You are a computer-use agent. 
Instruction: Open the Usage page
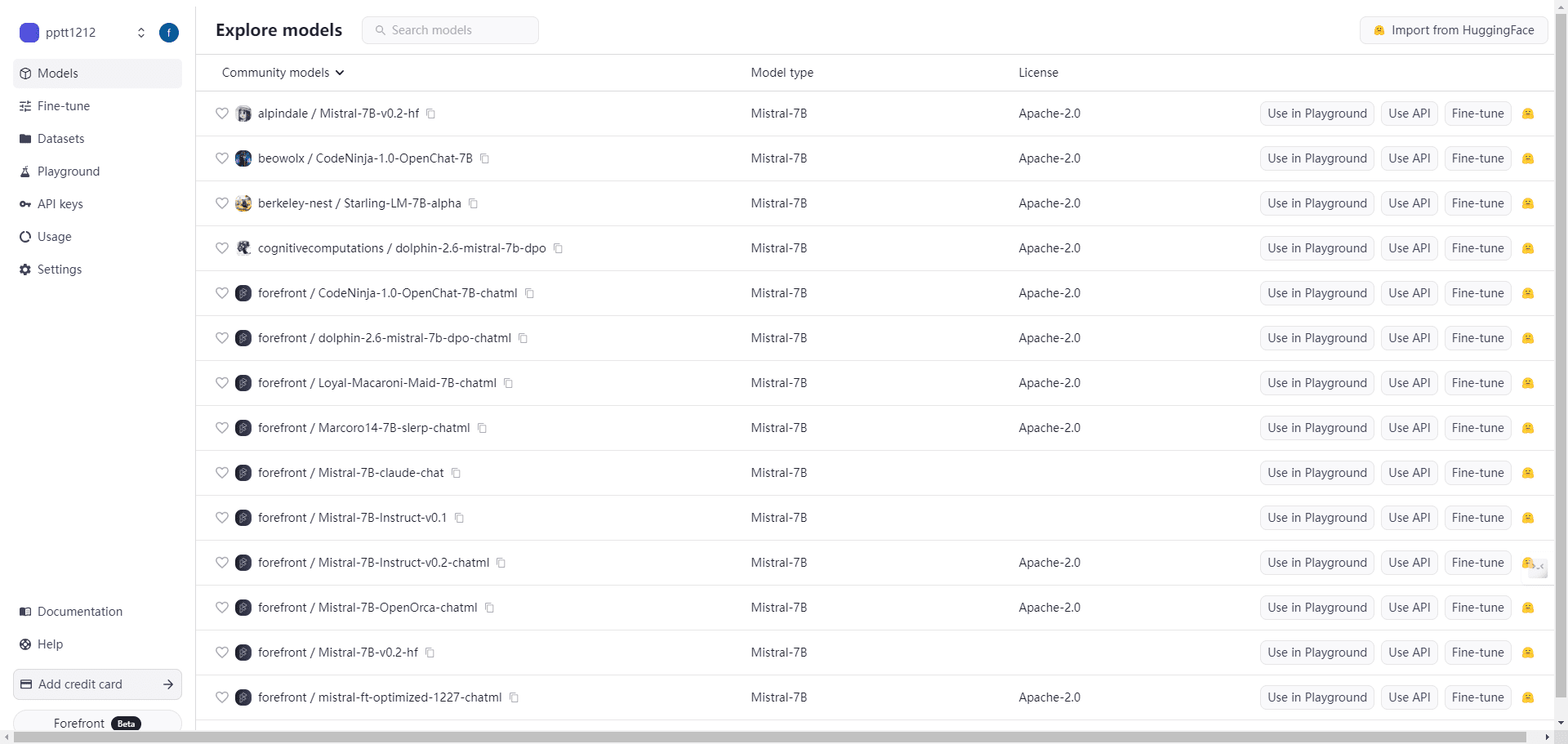(97, 237)
